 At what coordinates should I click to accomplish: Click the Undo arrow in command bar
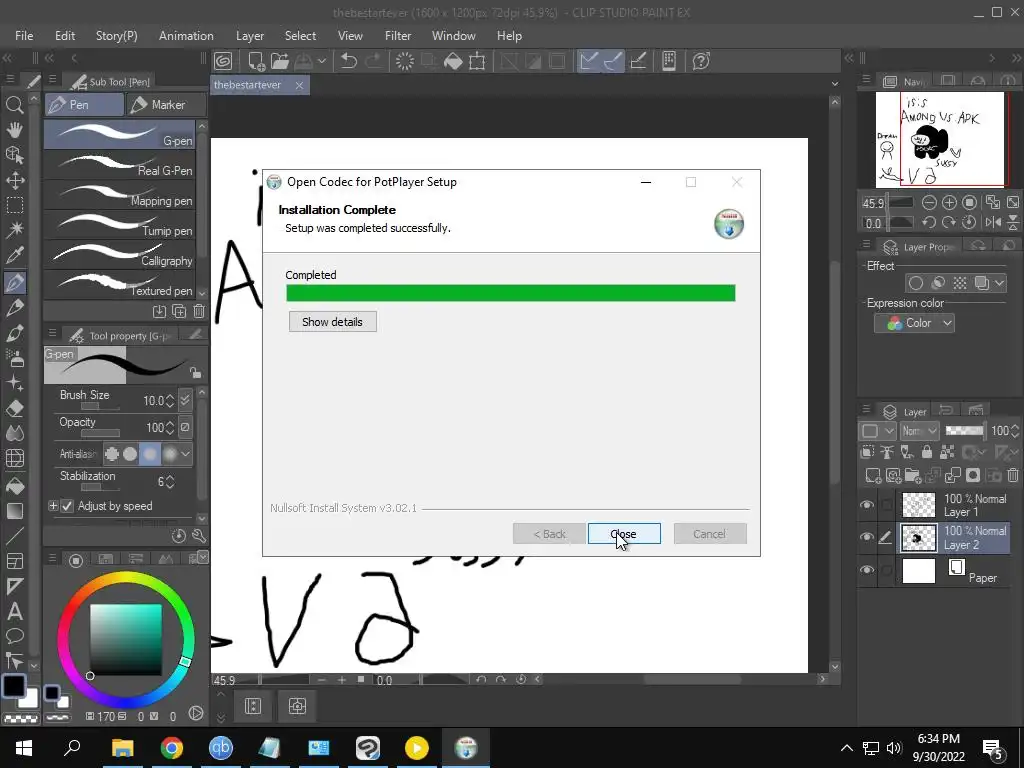click(x=349, y=61)
